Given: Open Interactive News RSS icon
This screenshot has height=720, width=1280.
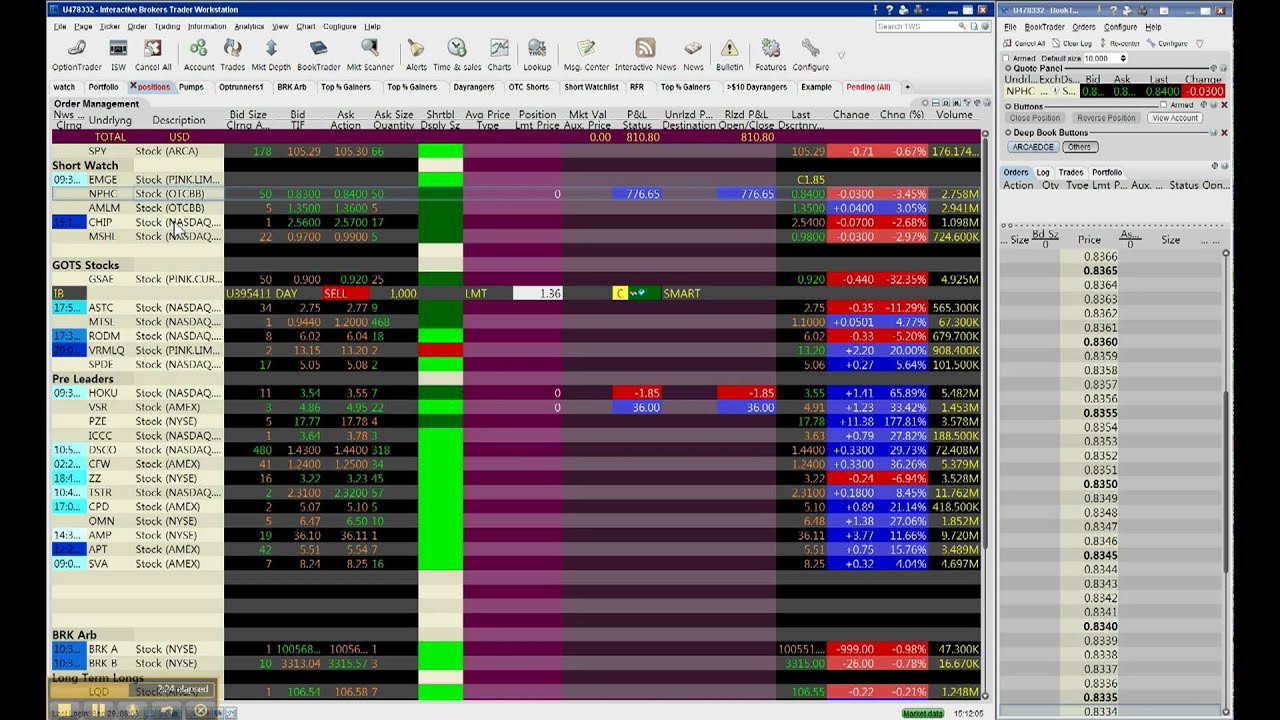Looking at the screenshot, I should coord(645,55).
